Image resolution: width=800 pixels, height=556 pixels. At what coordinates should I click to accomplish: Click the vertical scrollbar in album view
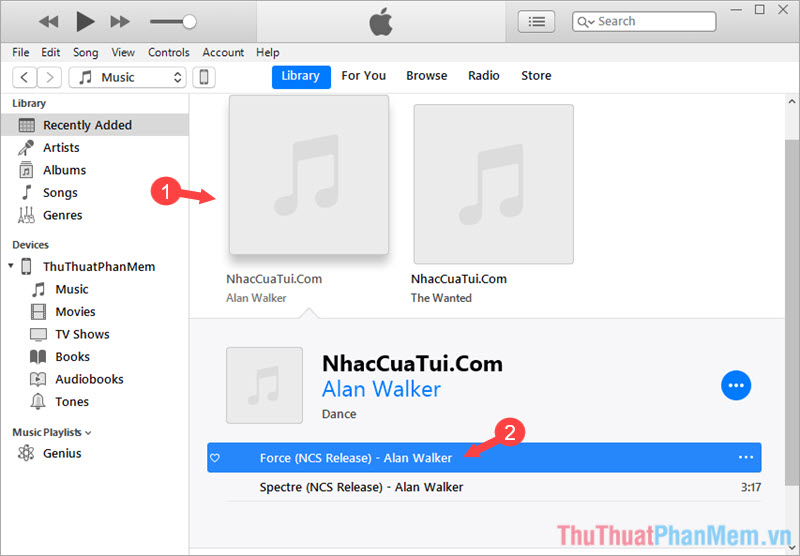click(792, 311)
